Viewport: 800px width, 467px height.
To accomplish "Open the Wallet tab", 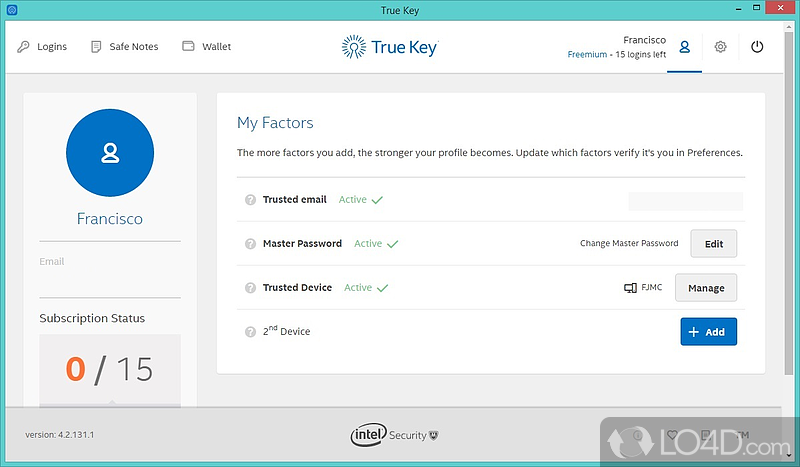I will pyautogui.click(x=207, y=46).
